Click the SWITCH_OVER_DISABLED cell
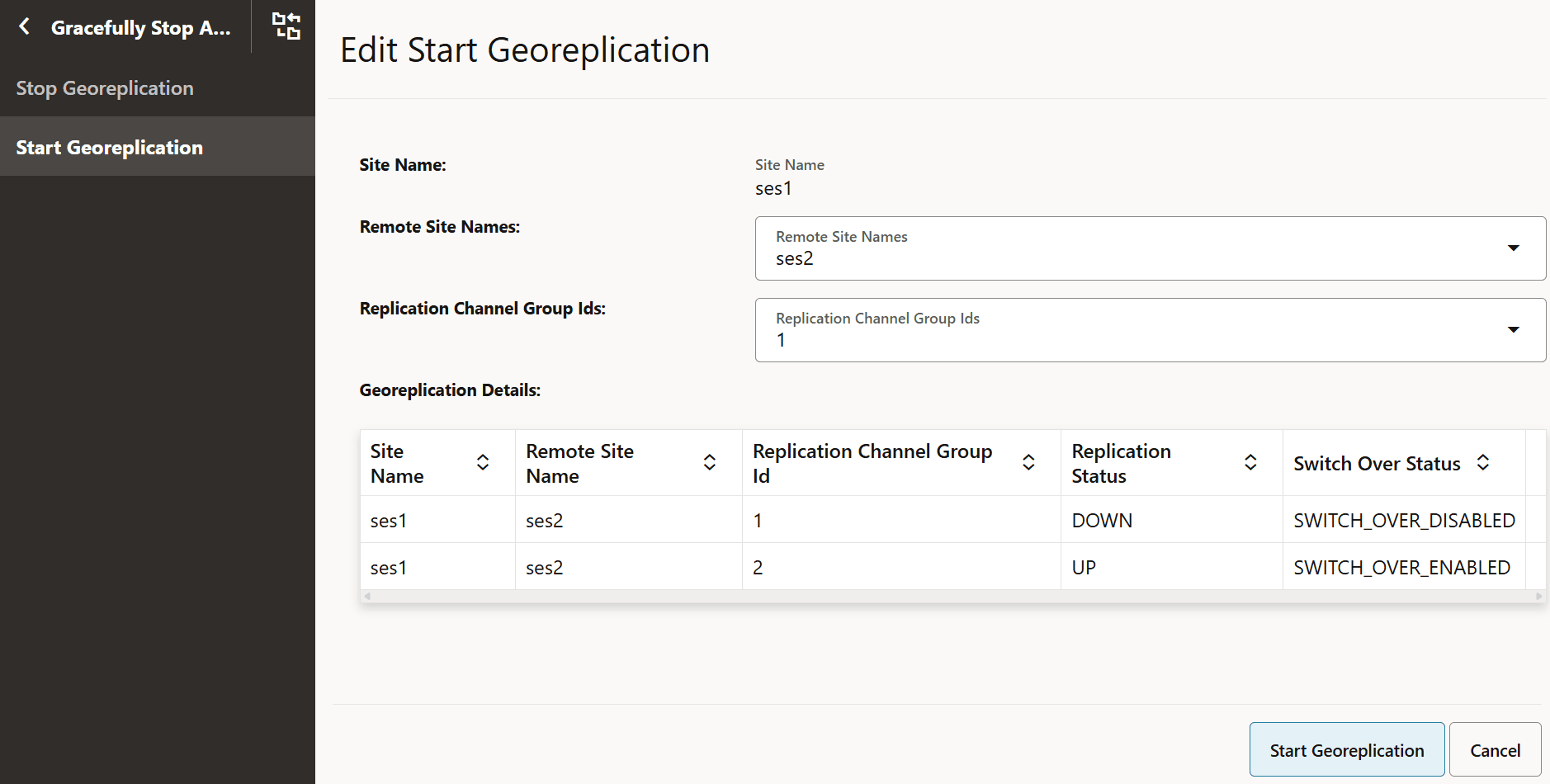1550x784 pixels. (1404, 520)
